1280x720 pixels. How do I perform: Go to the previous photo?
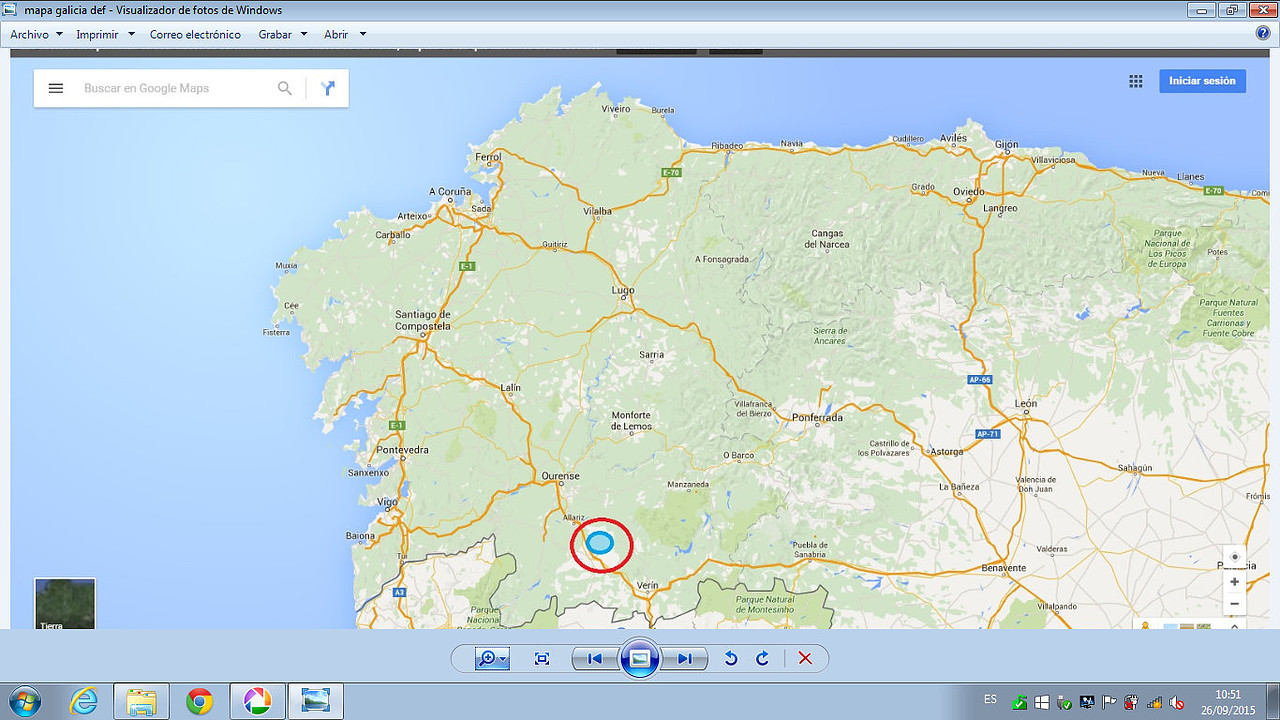coord(594,658)
